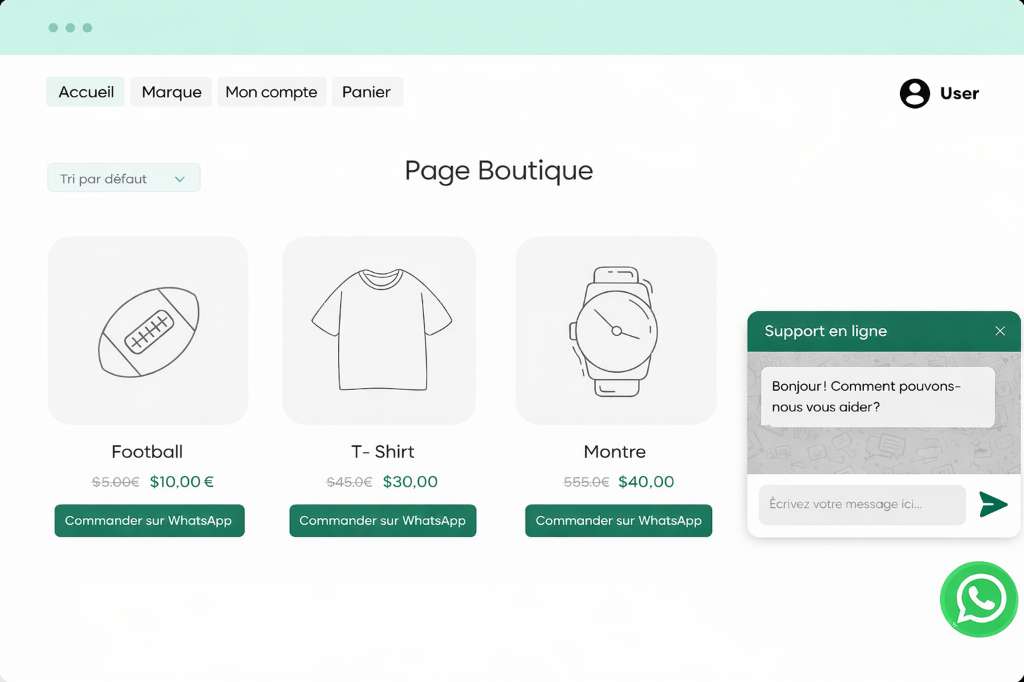Open the Tri par défaut dropdown
Image resolution: width=1024 pixels, height=682 pixels.
tap(123, 178)
